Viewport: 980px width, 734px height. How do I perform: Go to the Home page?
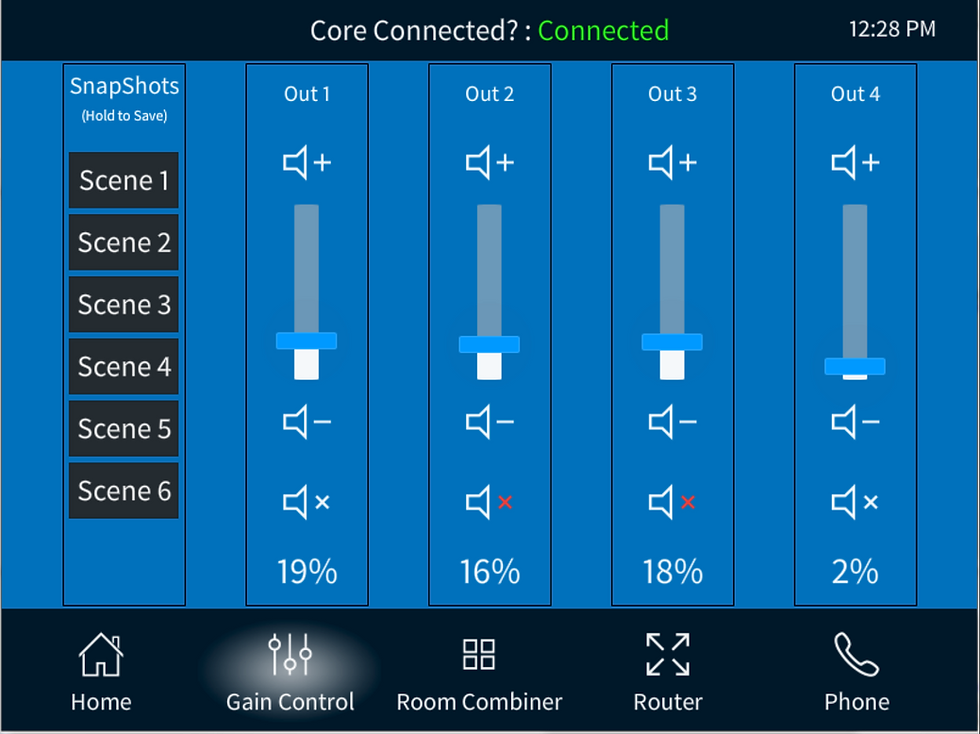coord(101,672)
